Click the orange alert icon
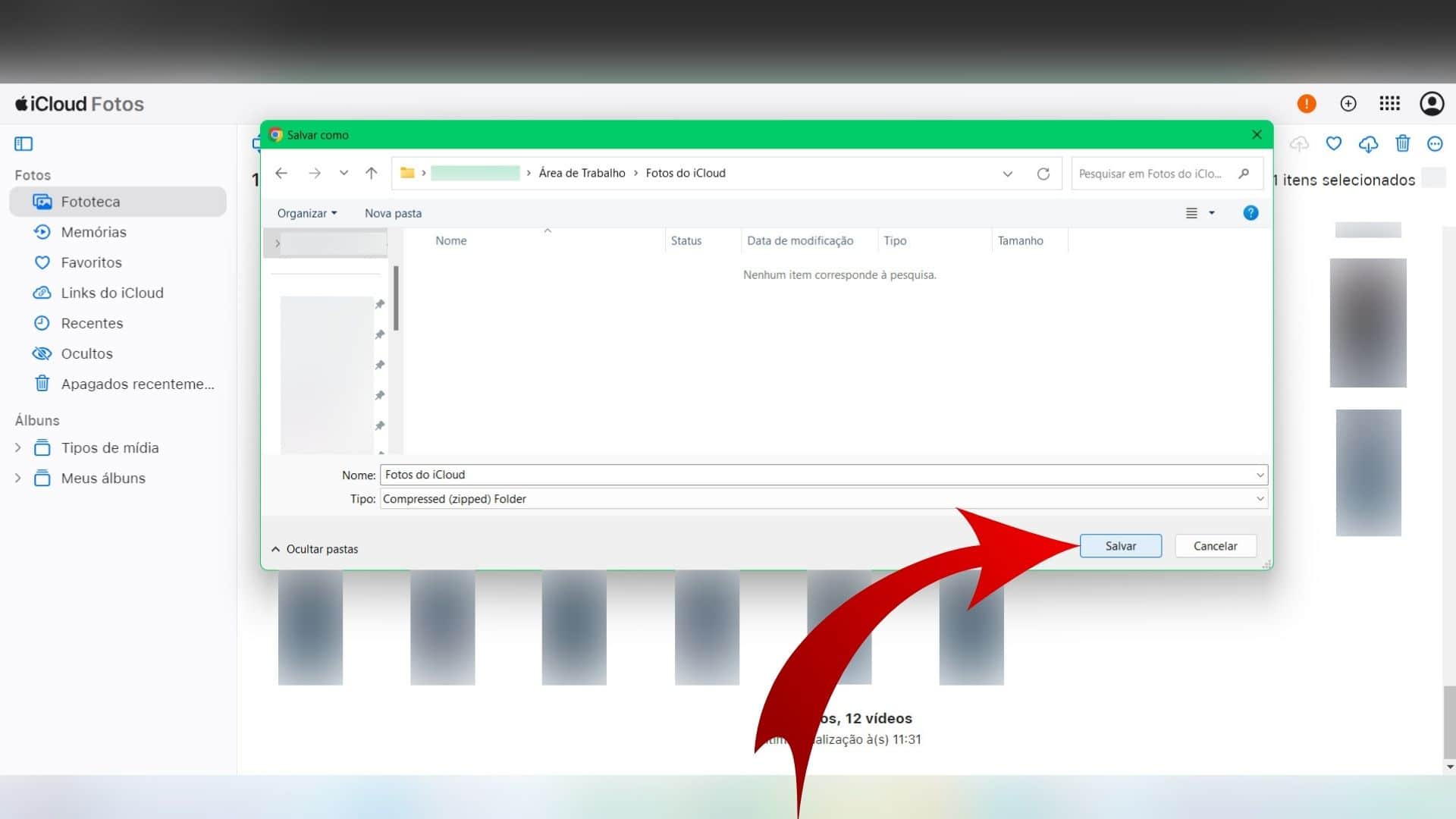The height and width of the screenshot is (819, 1456). [1306, 104]
